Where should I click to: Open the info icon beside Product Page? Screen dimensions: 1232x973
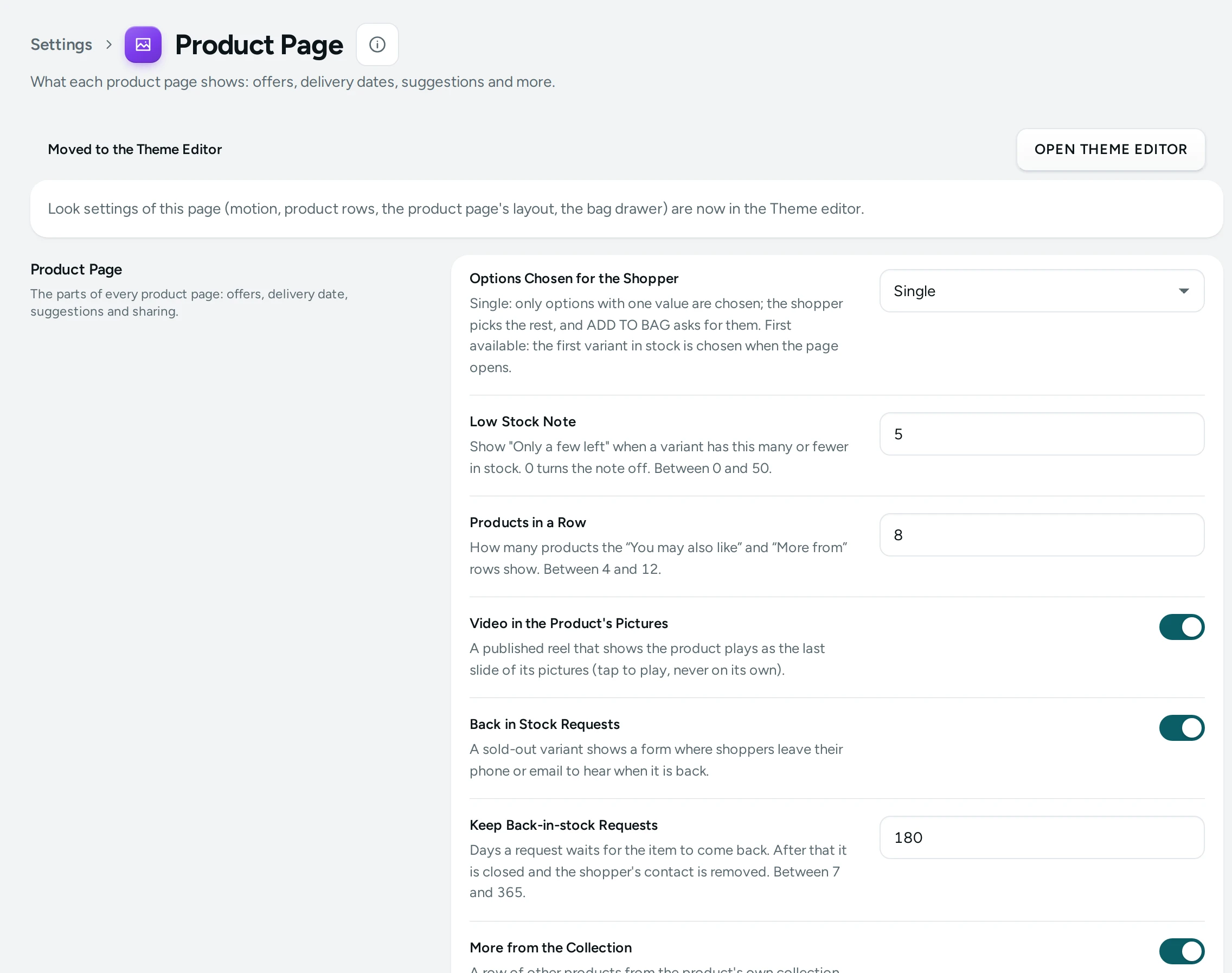(x=377, y=44)
